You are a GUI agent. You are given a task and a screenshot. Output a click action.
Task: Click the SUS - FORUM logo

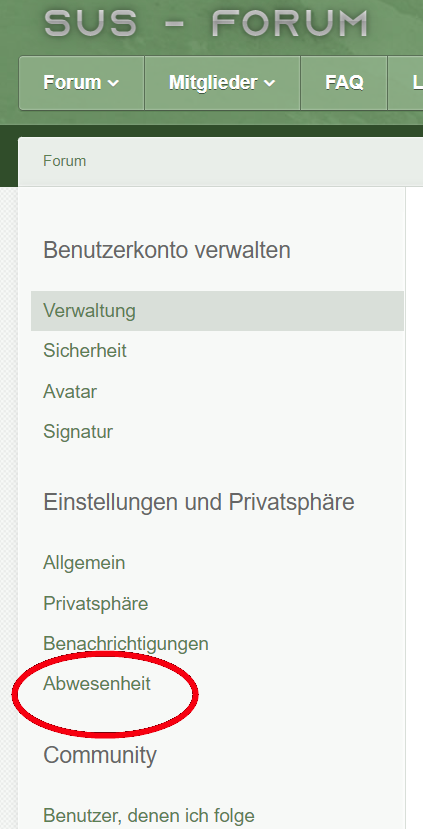(206, 23)
